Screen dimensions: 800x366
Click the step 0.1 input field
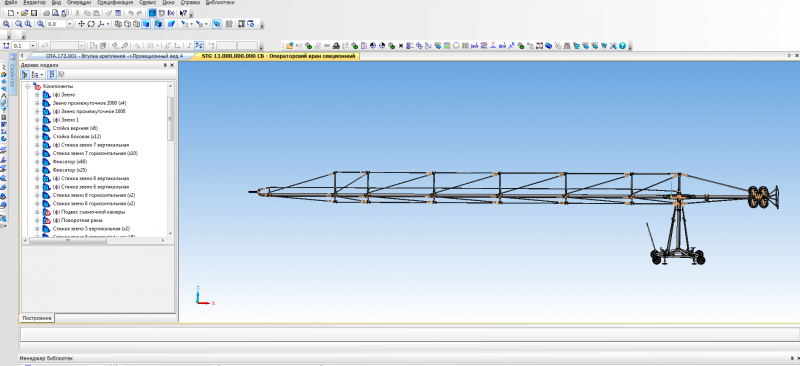21,46
